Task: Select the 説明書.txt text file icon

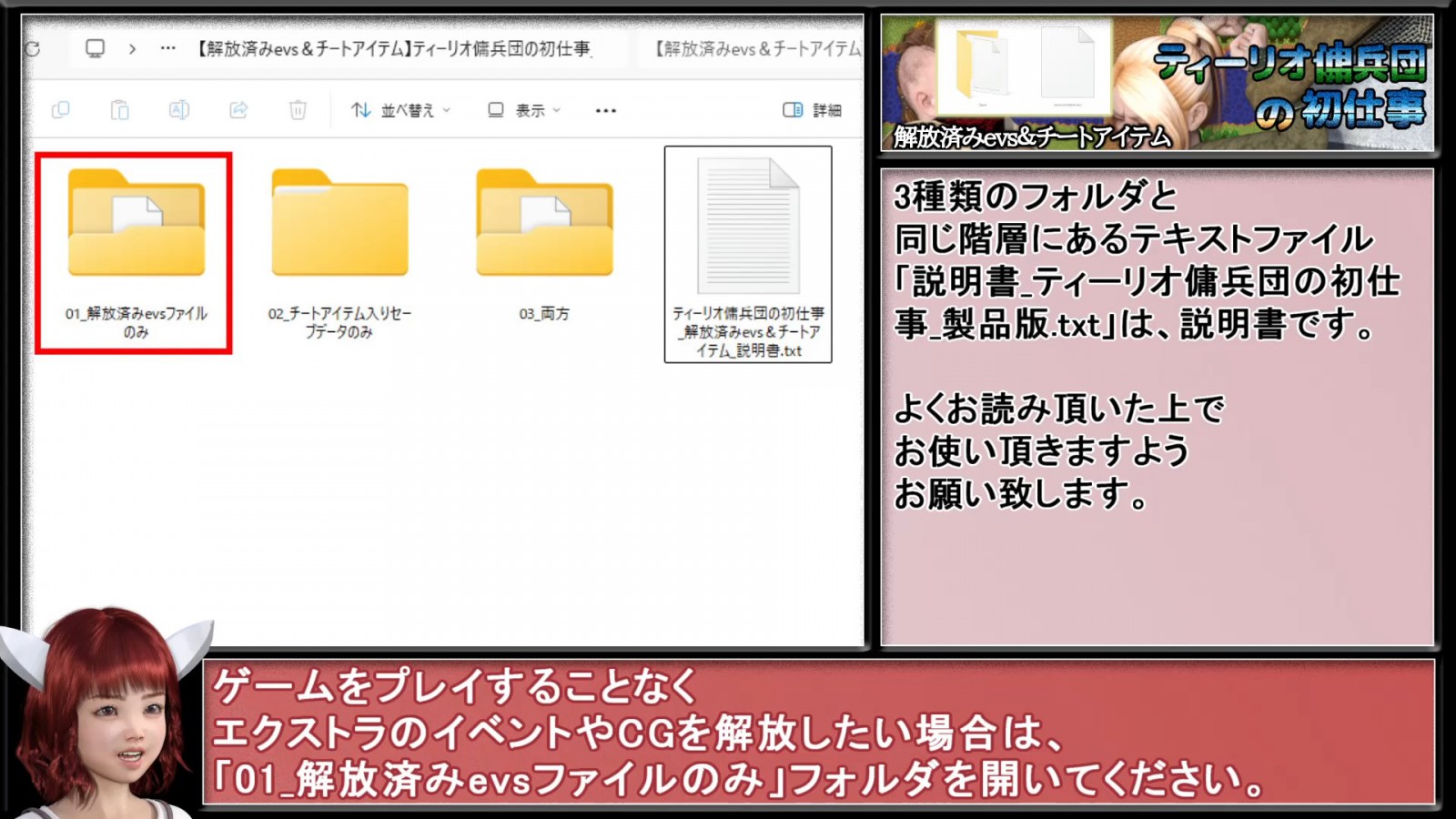Action: pos(748,226)
